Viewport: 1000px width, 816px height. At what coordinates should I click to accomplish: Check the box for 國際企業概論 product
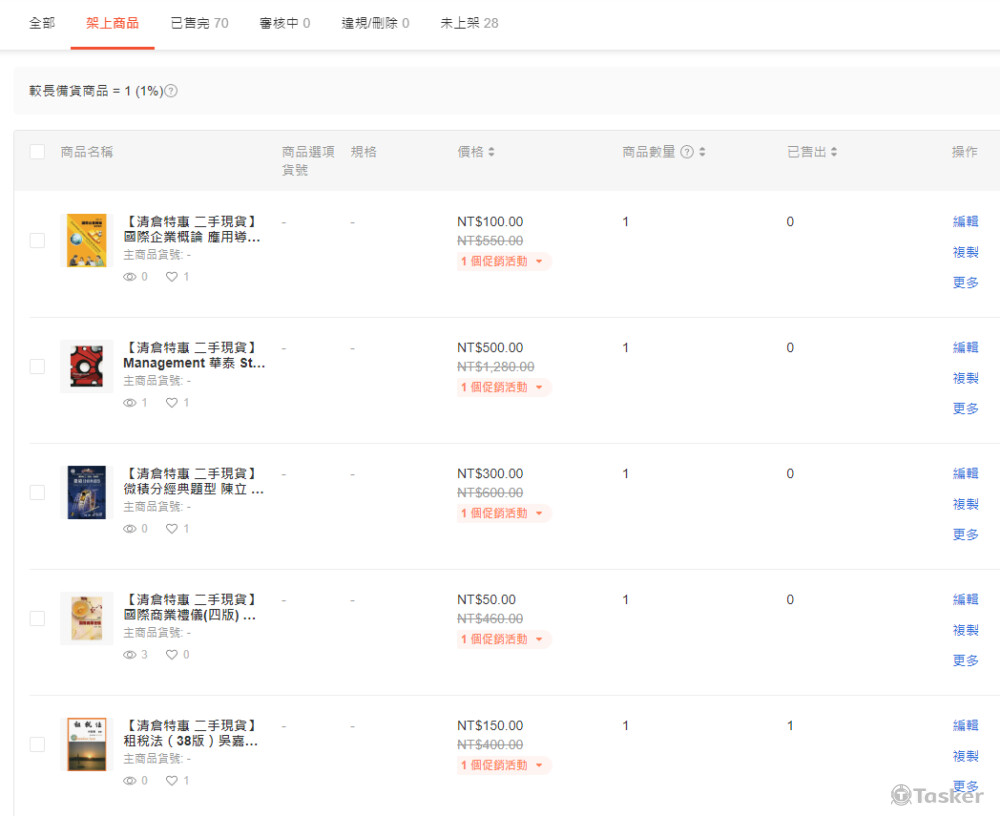(37, 240)
